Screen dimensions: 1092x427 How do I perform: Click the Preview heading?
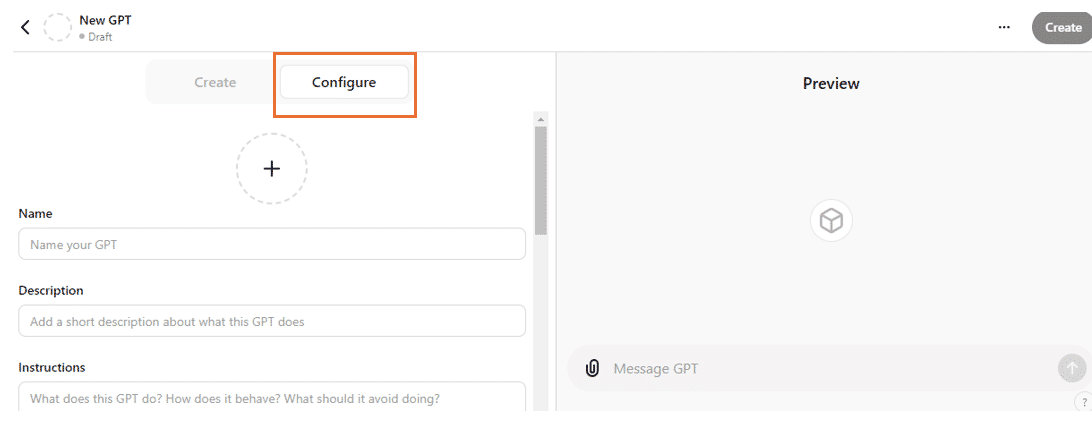coord(831,84)
